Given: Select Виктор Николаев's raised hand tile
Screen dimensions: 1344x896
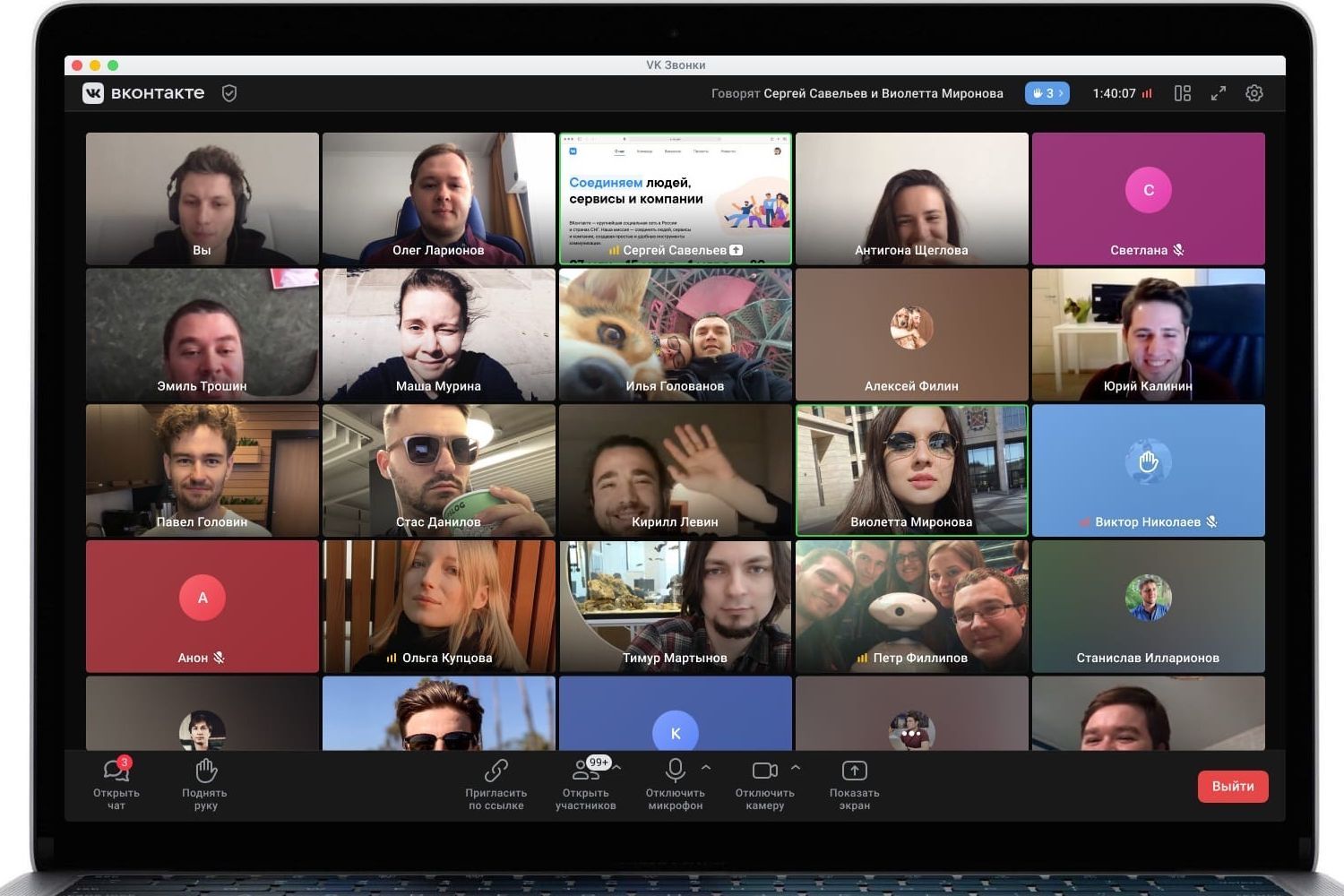Looking at the screenshot, I should click(1148, 470).
